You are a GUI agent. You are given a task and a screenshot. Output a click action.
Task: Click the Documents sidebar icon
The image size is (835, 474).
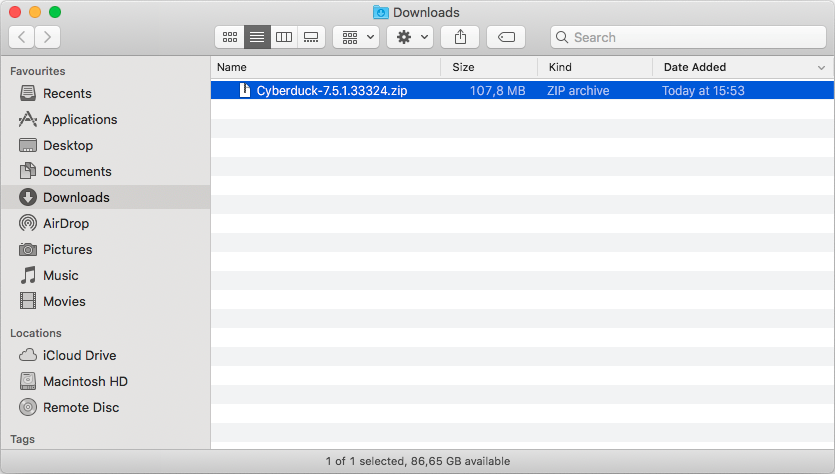[x=28, y=171]
